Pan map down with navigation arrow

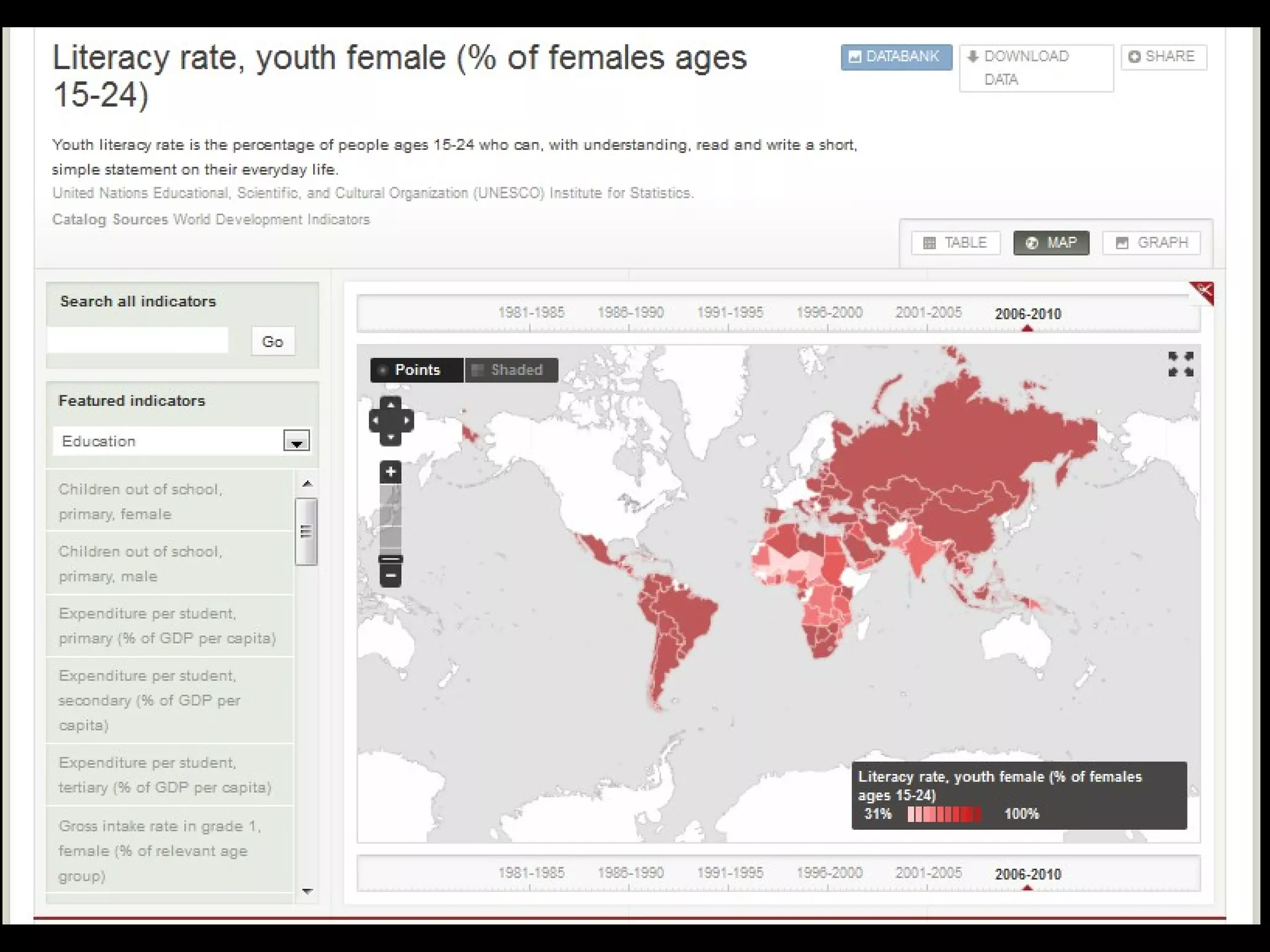(x=391, y=437)
